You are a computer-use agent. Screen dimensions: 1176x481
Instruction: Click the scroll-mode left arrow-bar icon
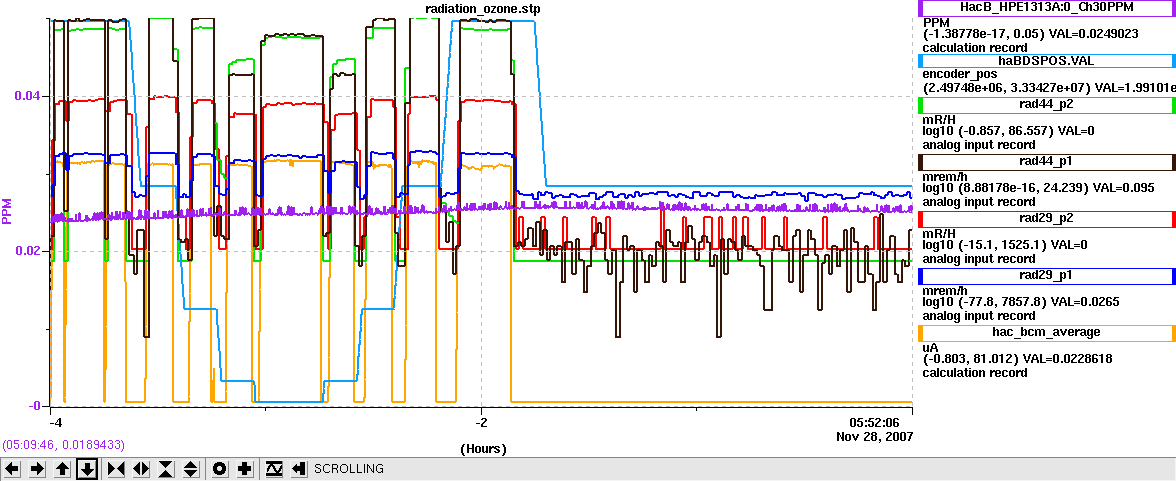coord(298,469)
